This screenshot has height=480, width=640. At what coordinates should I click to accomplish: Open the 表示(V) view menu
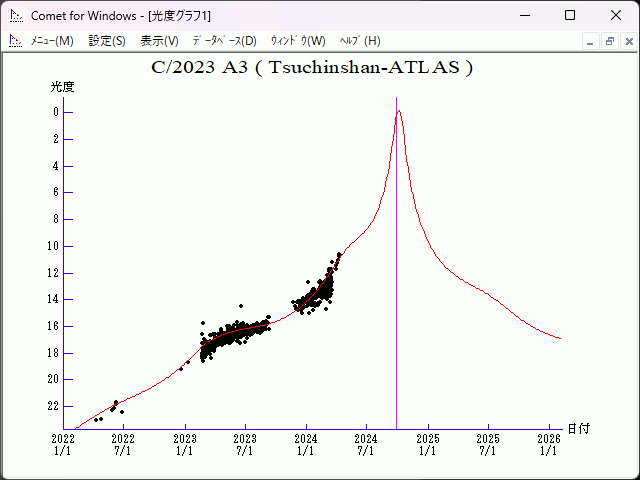[159, 41]
